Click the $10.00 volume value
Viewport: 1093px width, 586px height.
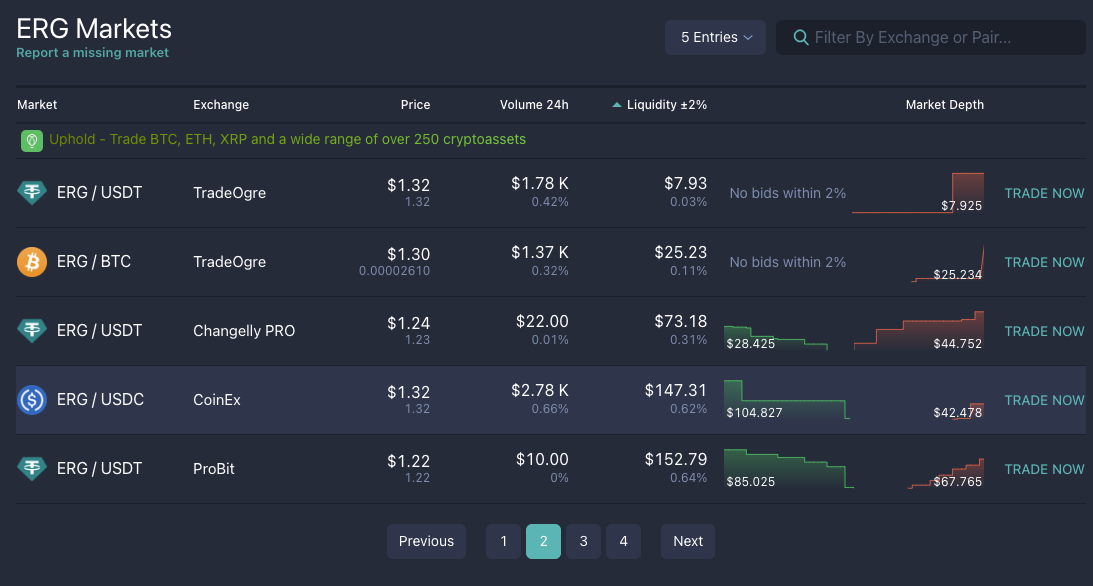542,459
